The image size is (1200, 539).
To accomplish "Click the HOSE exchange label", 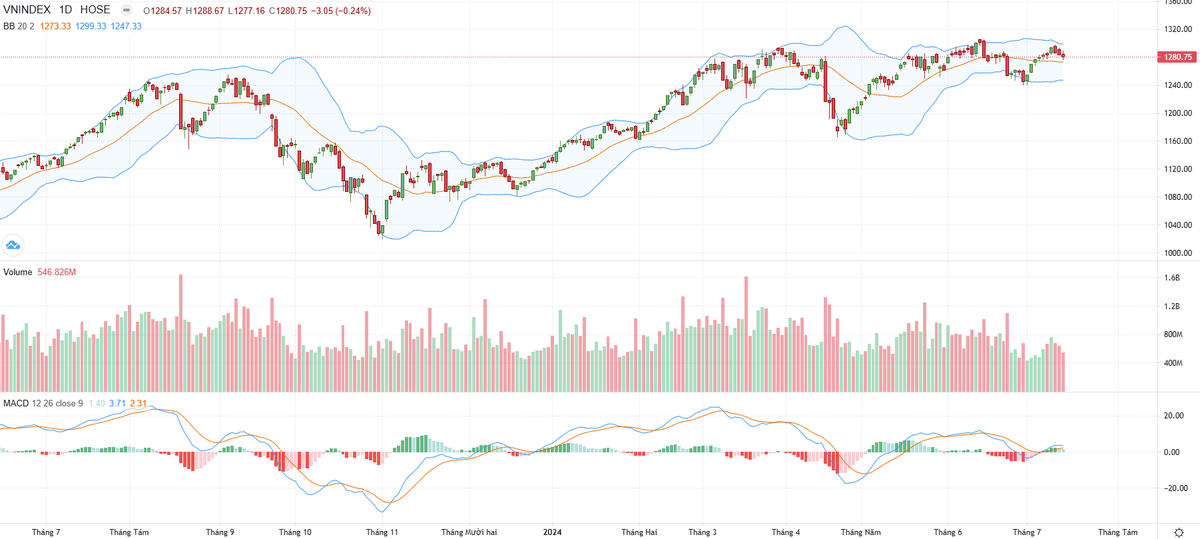I will pos(96,10).
